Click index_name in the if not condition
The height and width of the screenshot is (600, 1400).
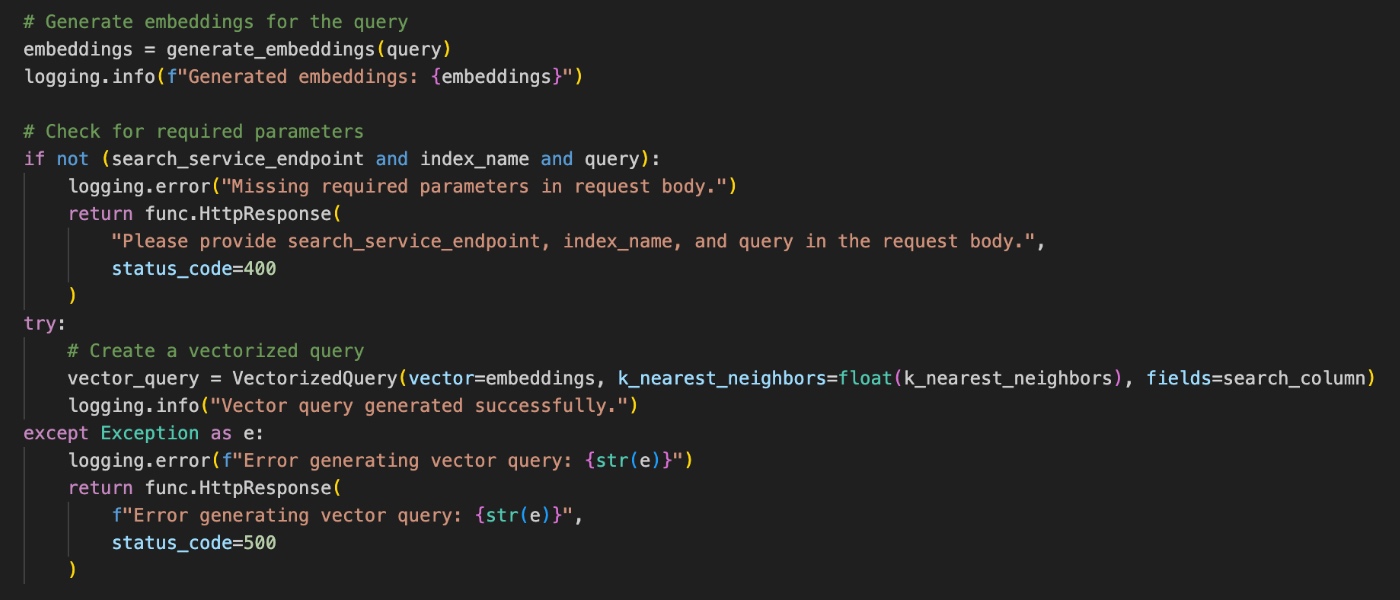pos(475,159)
